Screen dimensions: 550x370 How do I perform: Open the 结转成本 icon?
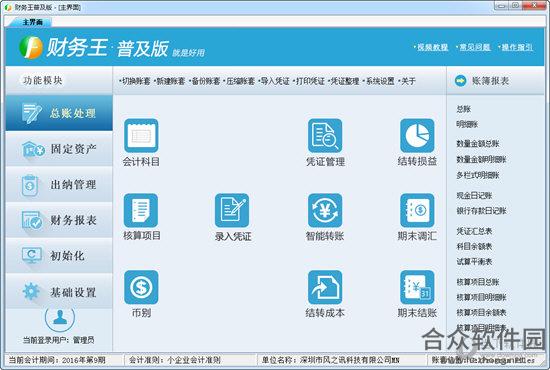tap(325, 287)
